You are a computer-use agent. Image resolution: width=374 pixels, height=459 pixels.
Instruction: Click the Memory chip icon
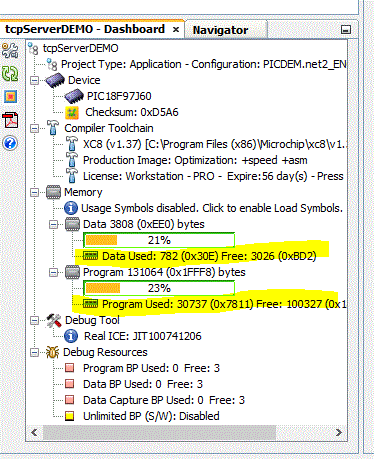pyautogui.click(x=53, y=192)
